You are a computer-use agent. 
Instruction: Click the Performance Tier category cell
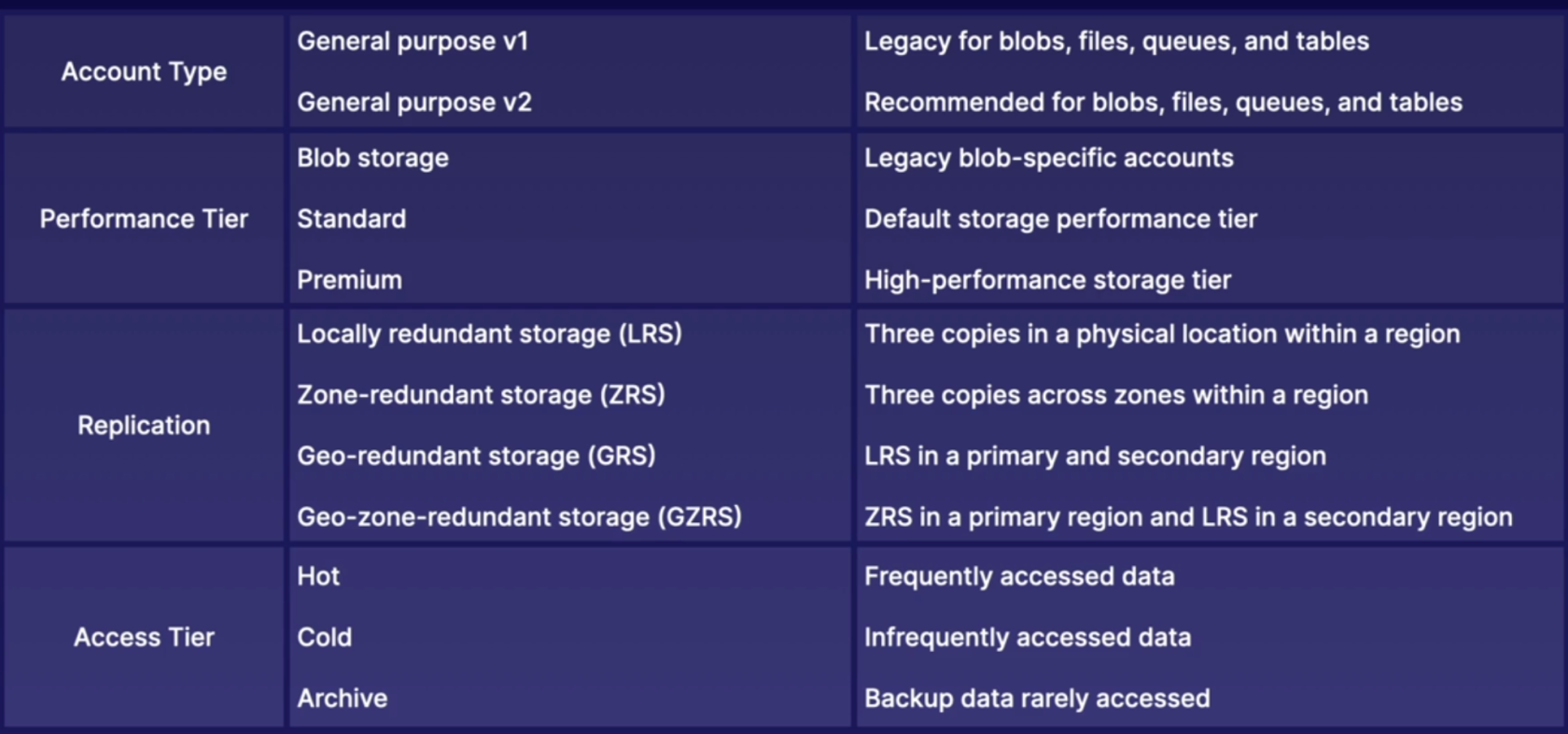coord(144,219)
